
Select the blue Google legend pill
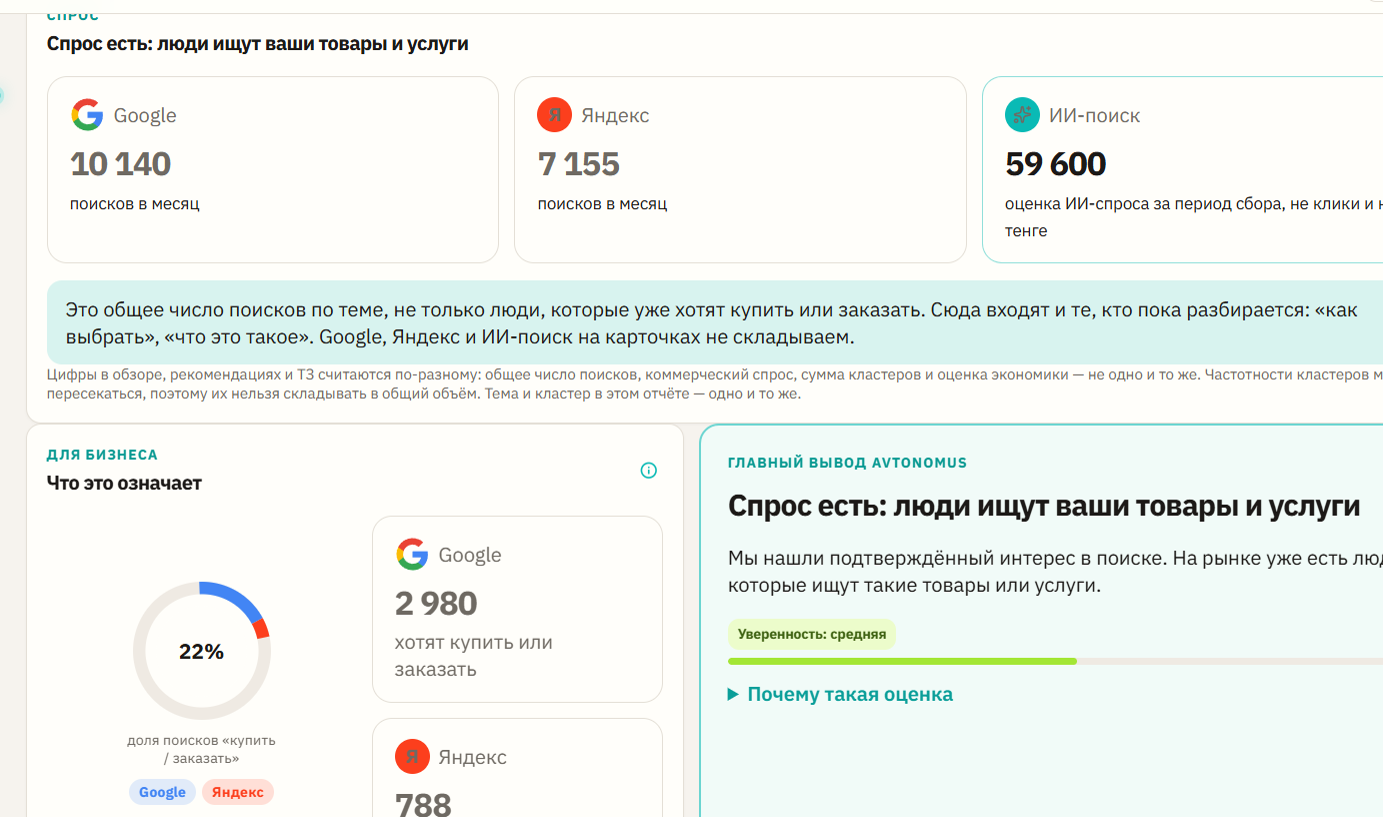162,792
